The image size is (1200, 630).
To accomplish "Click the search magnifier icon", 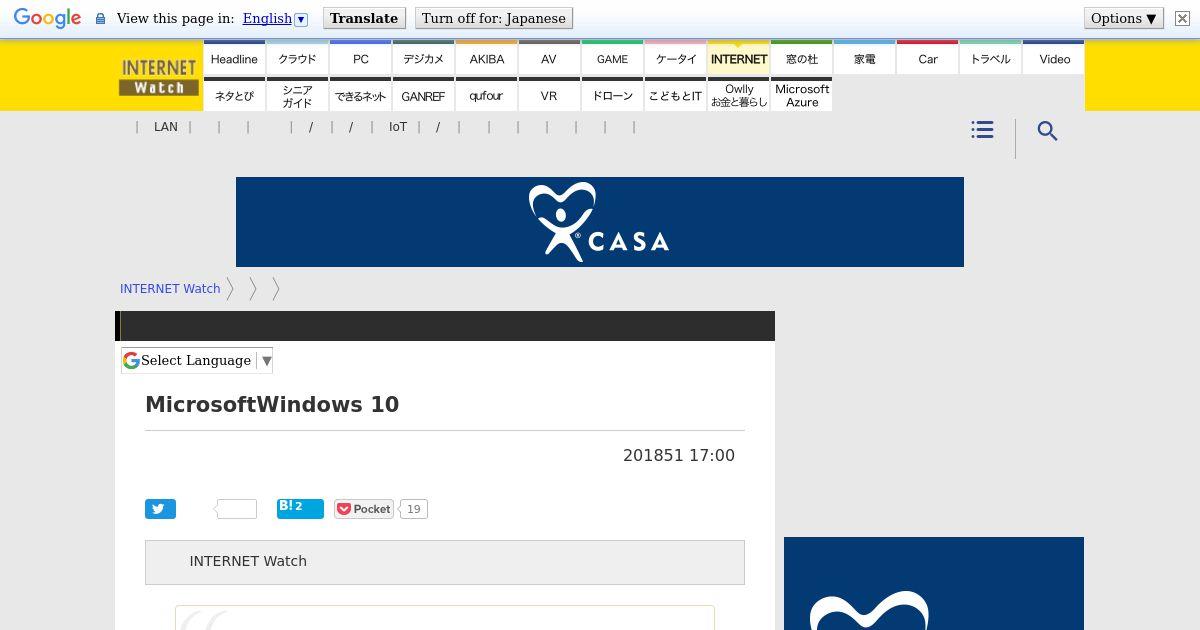I will 1047,131.
